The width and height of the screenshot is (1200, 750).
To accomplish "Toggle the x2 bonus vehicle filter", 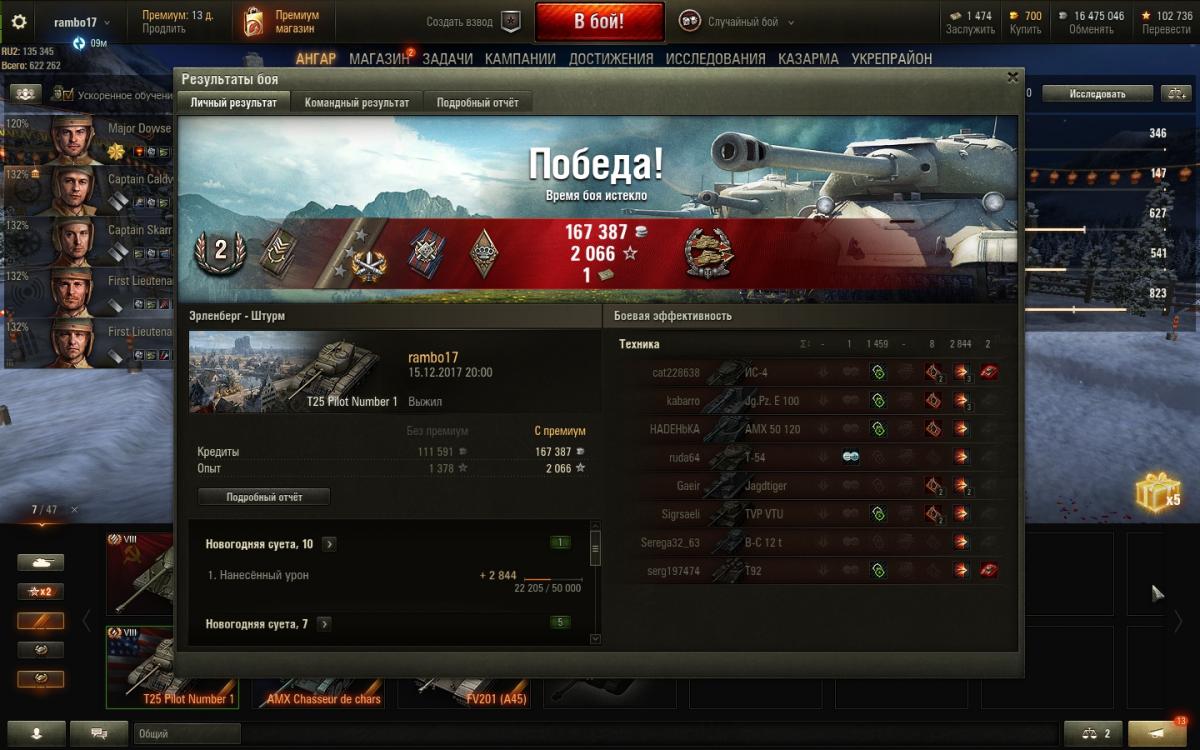I will tap(40, 591).
